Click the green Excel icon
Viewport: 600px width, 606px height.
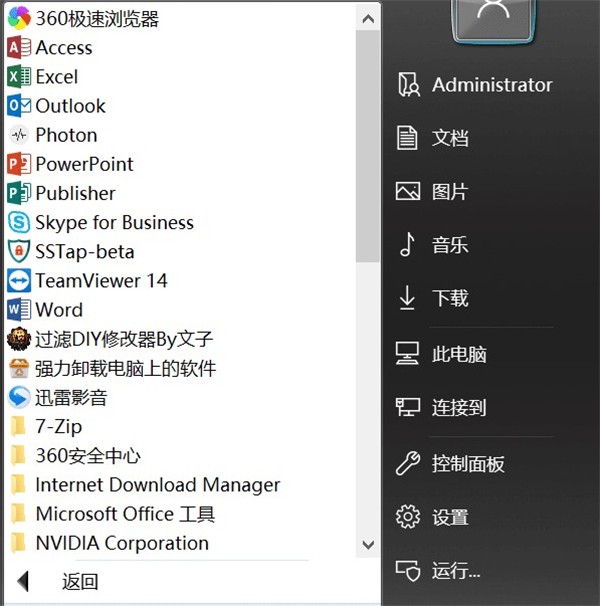tap(19, 77)
